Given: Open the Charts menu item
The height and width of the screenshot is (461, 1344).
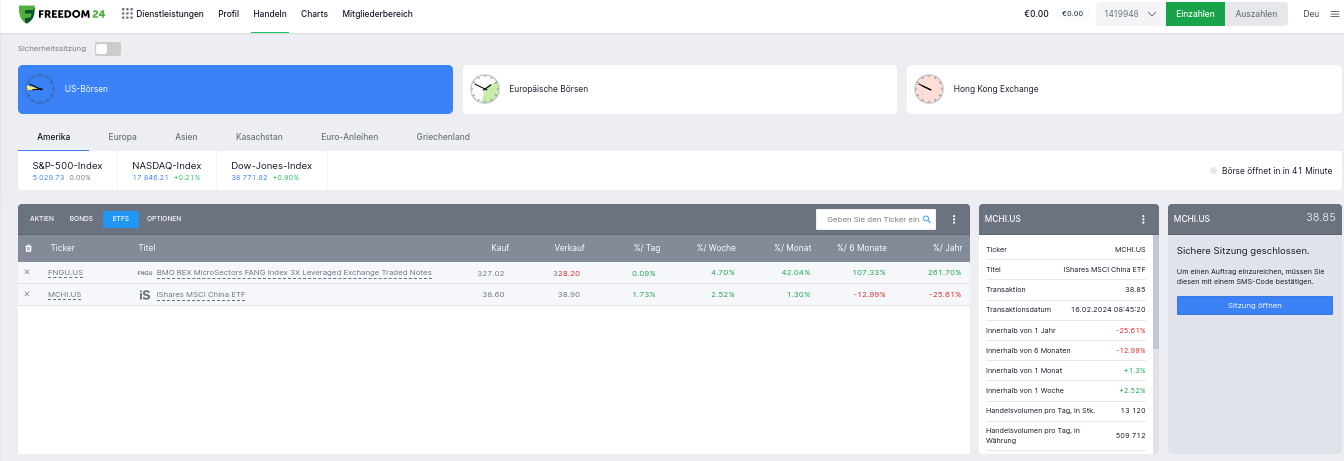Looking at the screenshot, I should (x=314, y=14).
